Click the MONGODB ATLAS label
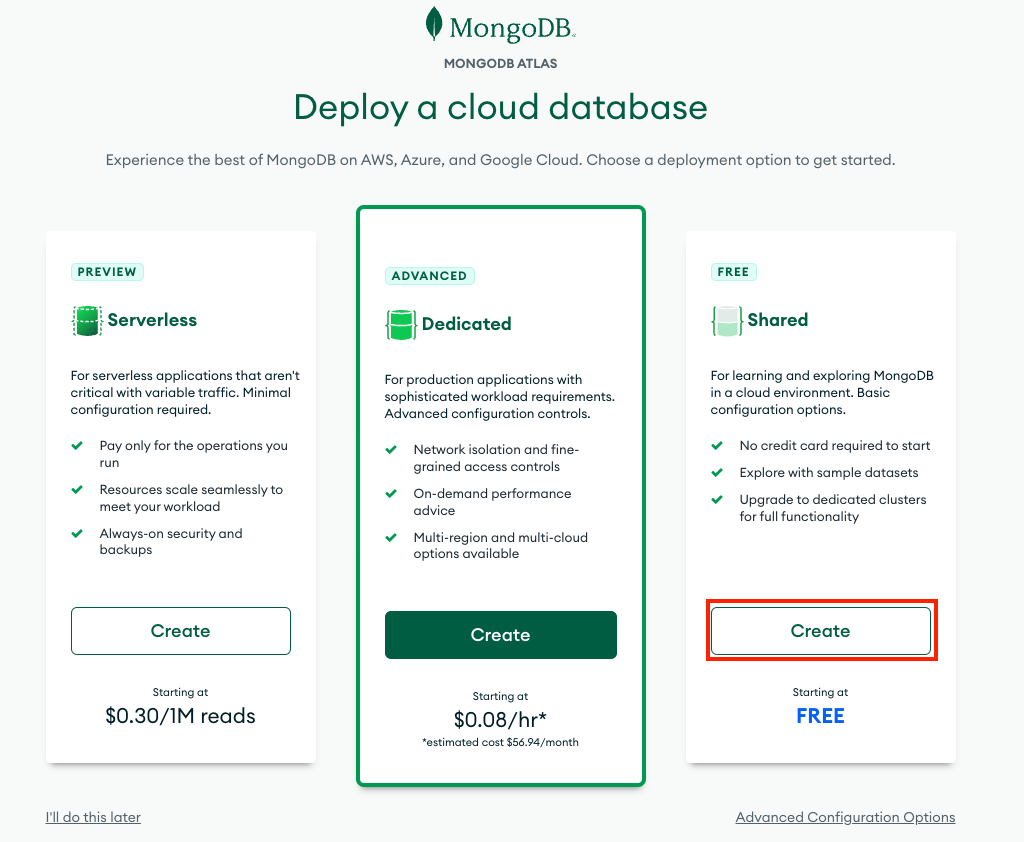 [x=500, y=63]
